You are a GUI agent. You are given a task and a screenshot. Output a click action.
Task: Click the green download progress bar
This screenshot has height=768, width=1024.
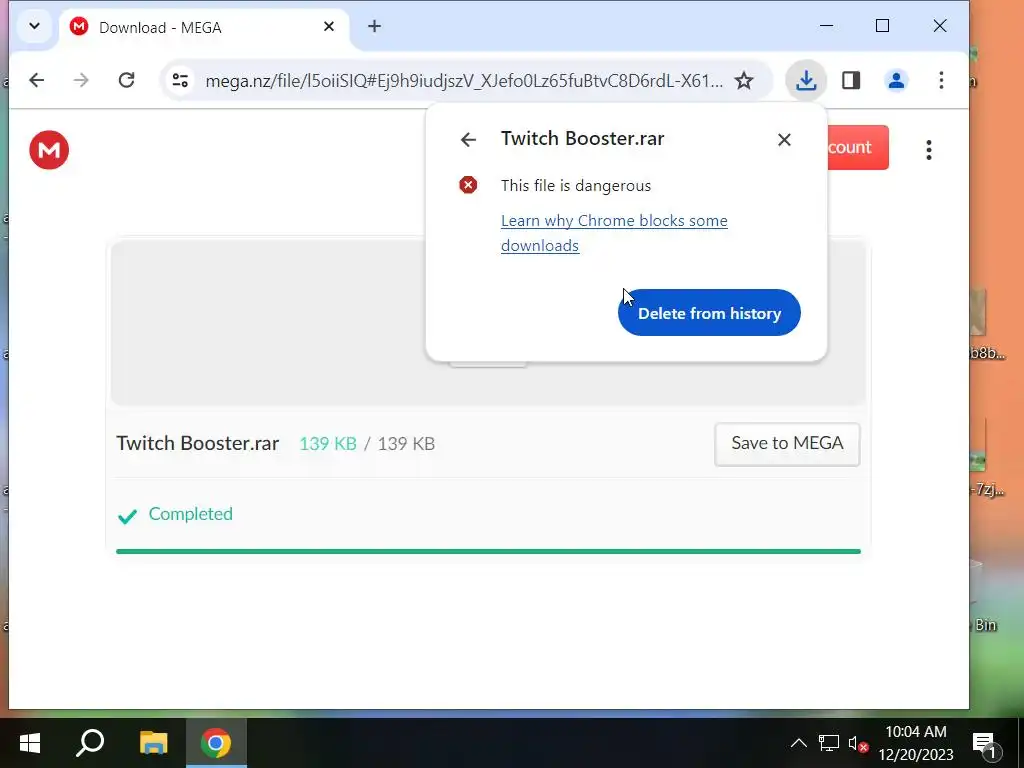[x=488, y=551]
